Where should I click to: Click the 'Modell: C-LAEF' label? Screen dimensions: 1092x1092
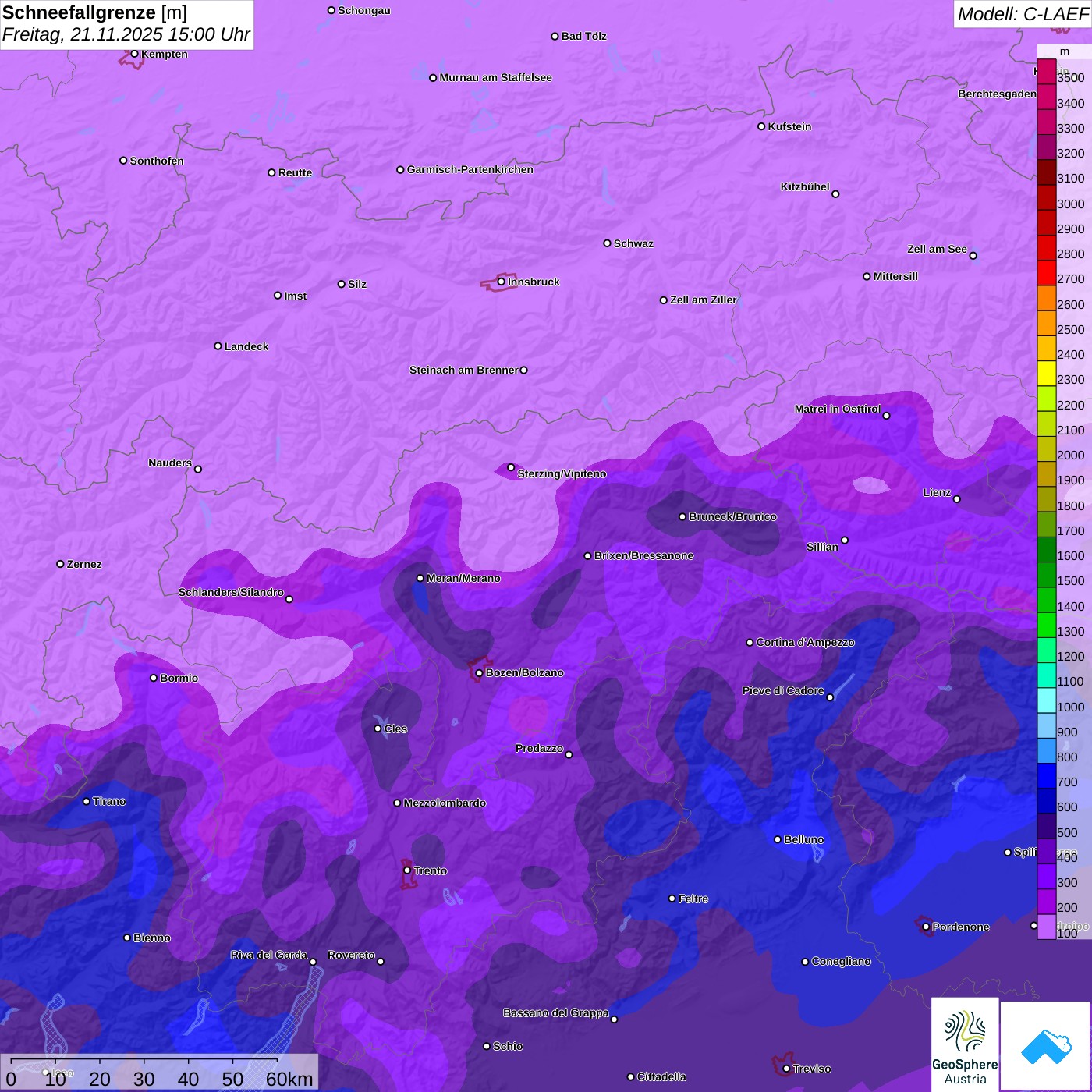(x=1023, y=14)
